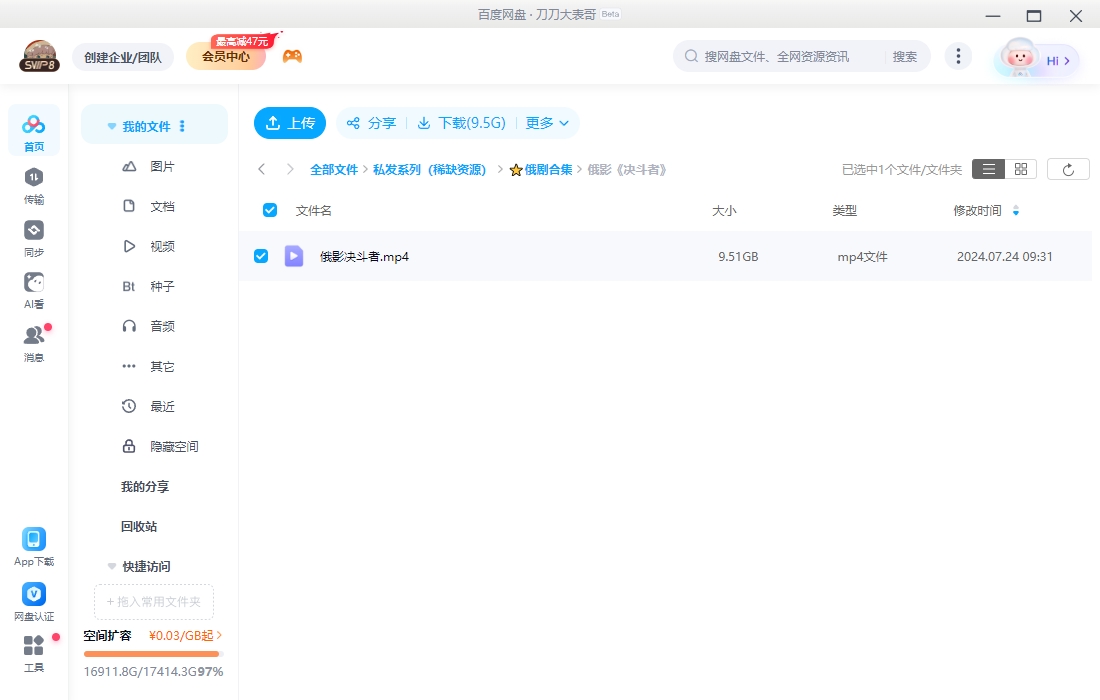Collapse the 我的文件 tree section

tap(111, 124)
